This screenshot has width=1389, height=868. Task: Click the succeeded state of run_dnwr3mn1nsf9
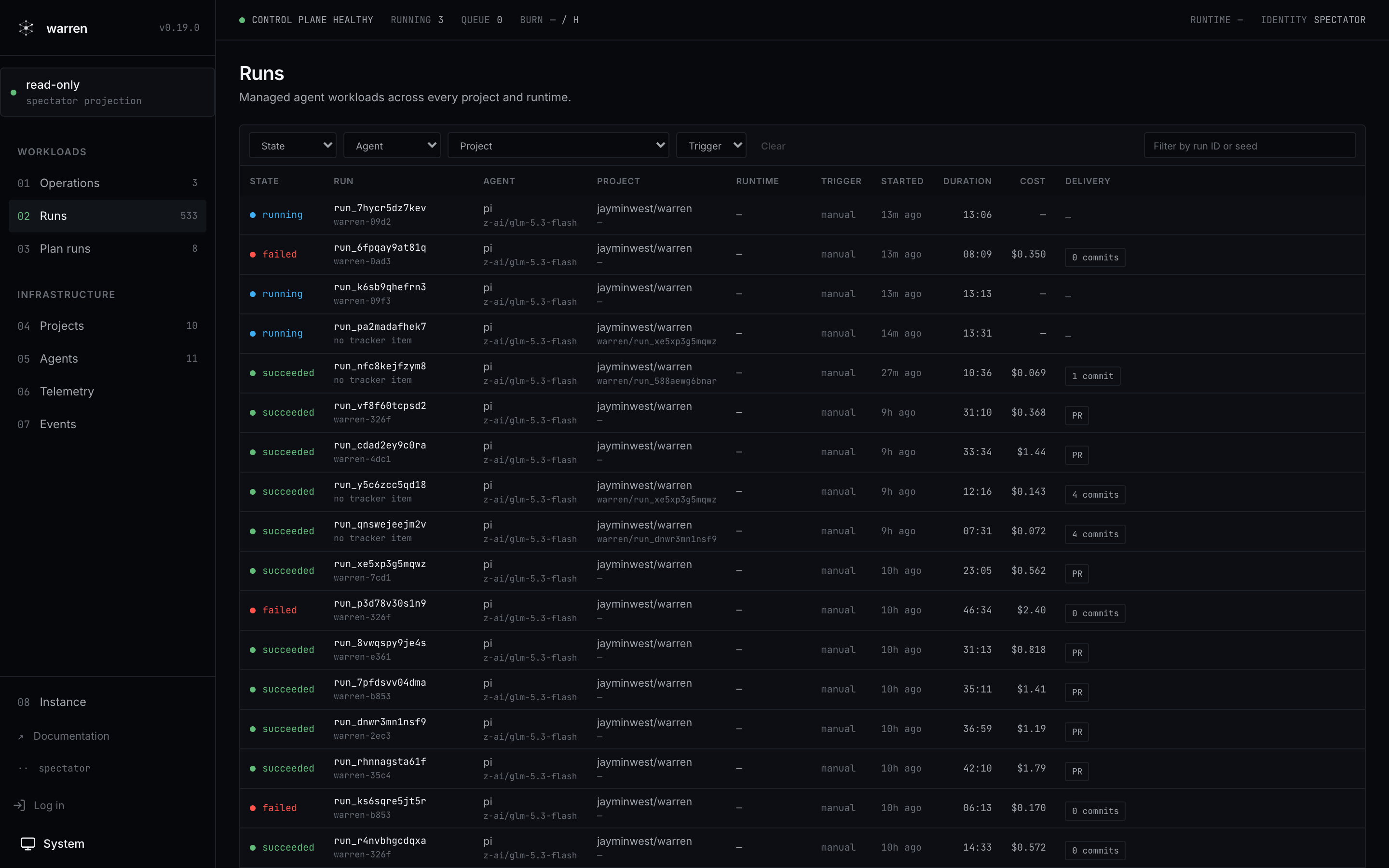point(282,729)
